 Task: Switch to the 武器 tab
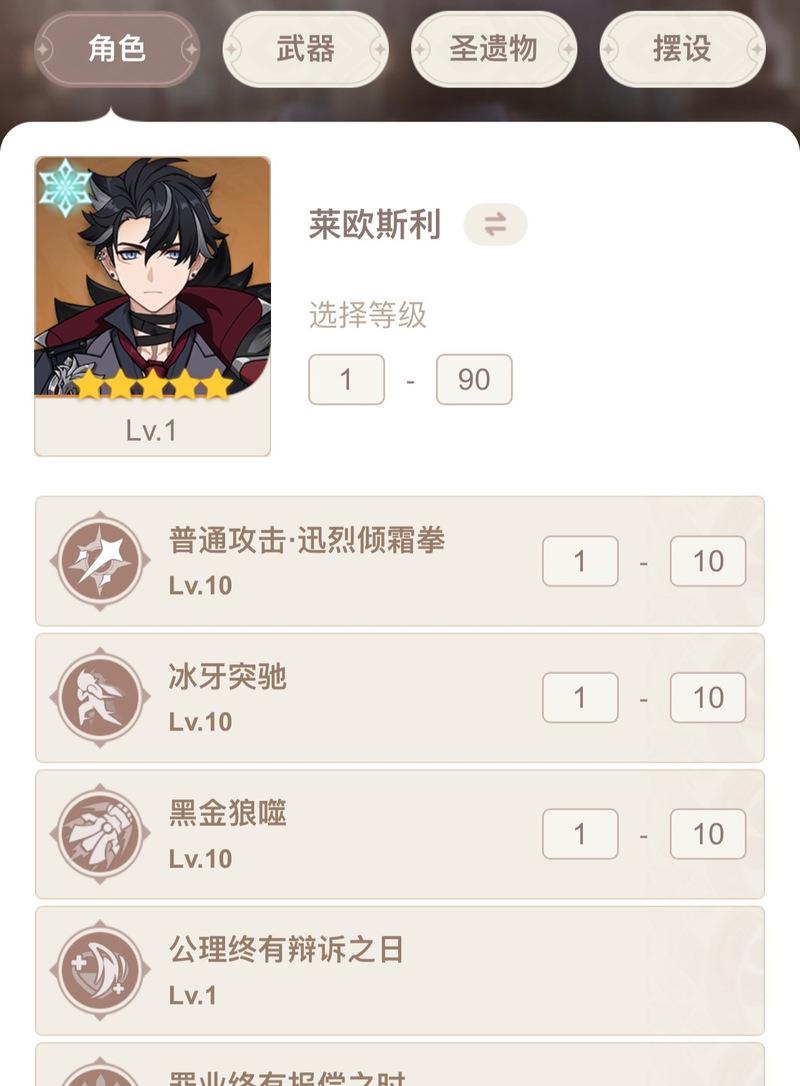(305, 49)
